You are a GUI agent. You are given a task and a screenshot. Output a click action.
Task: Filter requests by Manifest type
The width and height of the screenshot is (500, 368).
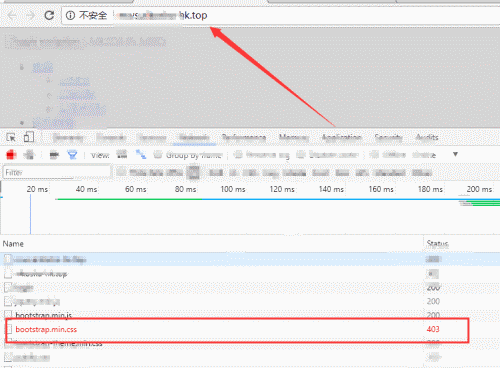coord(390,173)
